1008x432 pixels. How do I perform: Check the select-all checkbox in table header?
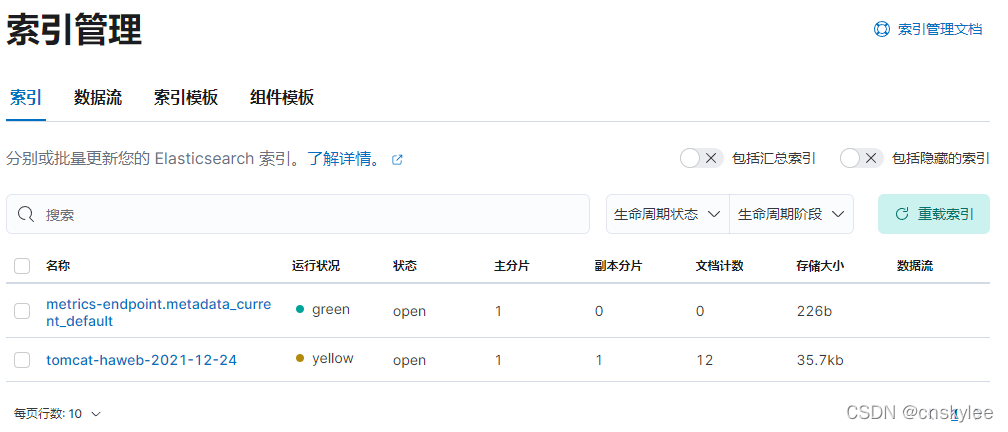(x=22, y=266)
